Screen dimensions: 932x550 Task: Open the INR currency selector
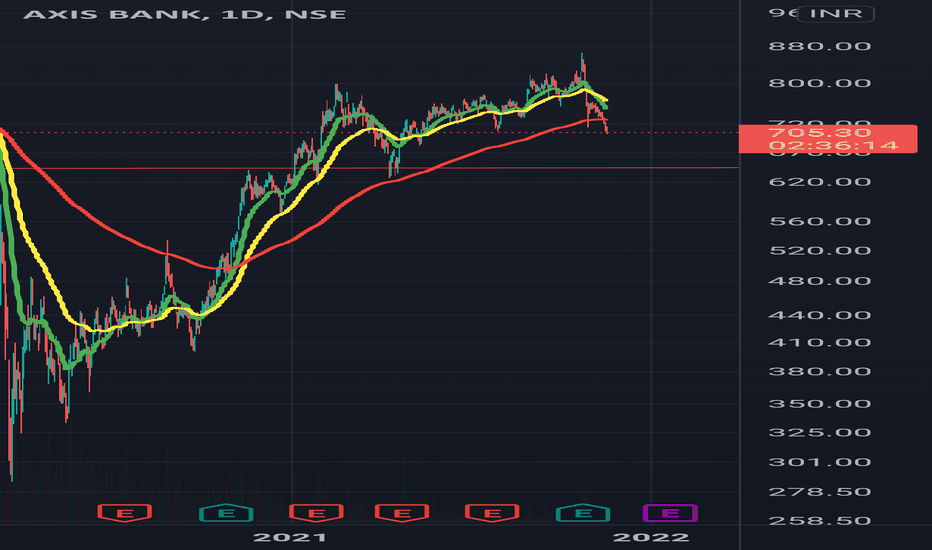(x=836, y=14)
